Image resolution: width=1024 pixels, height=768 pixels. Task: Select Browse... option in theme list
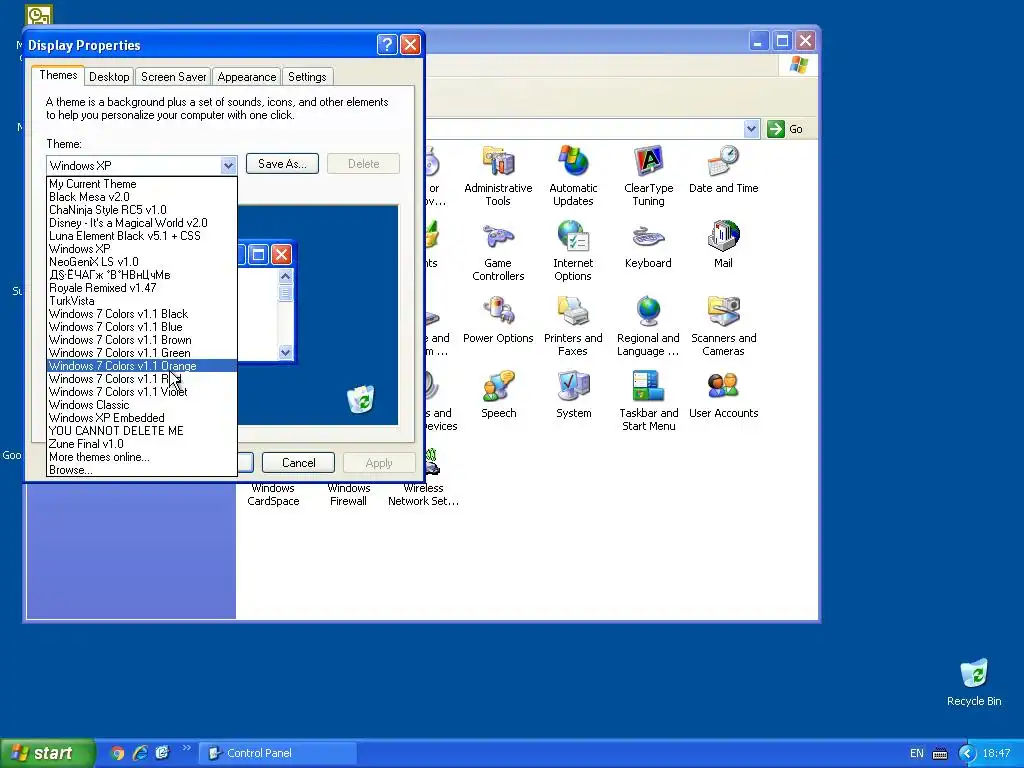coord(142,470)
